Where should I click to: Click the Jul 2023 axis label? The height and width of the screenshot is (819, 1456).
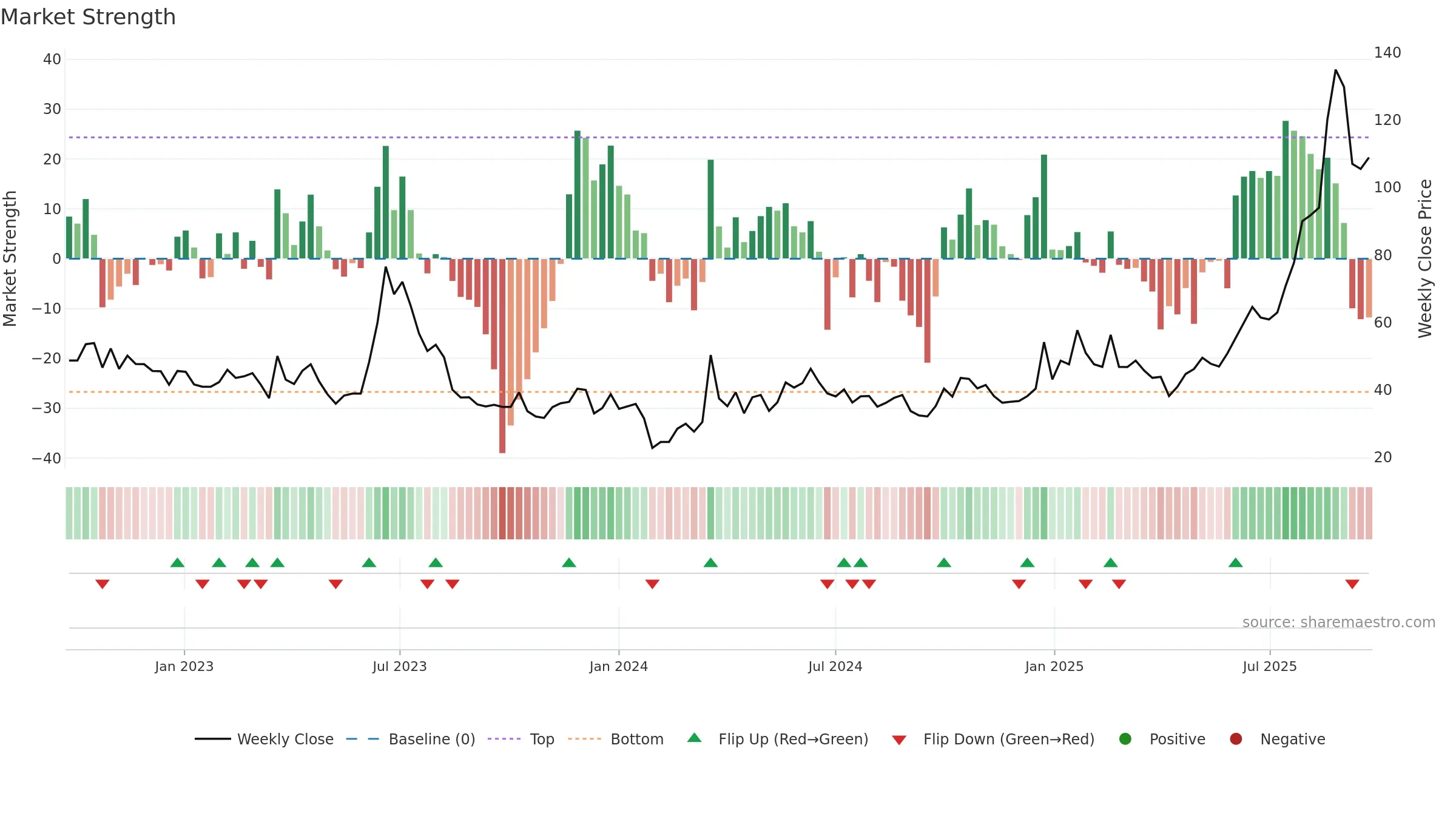point(400,666)
